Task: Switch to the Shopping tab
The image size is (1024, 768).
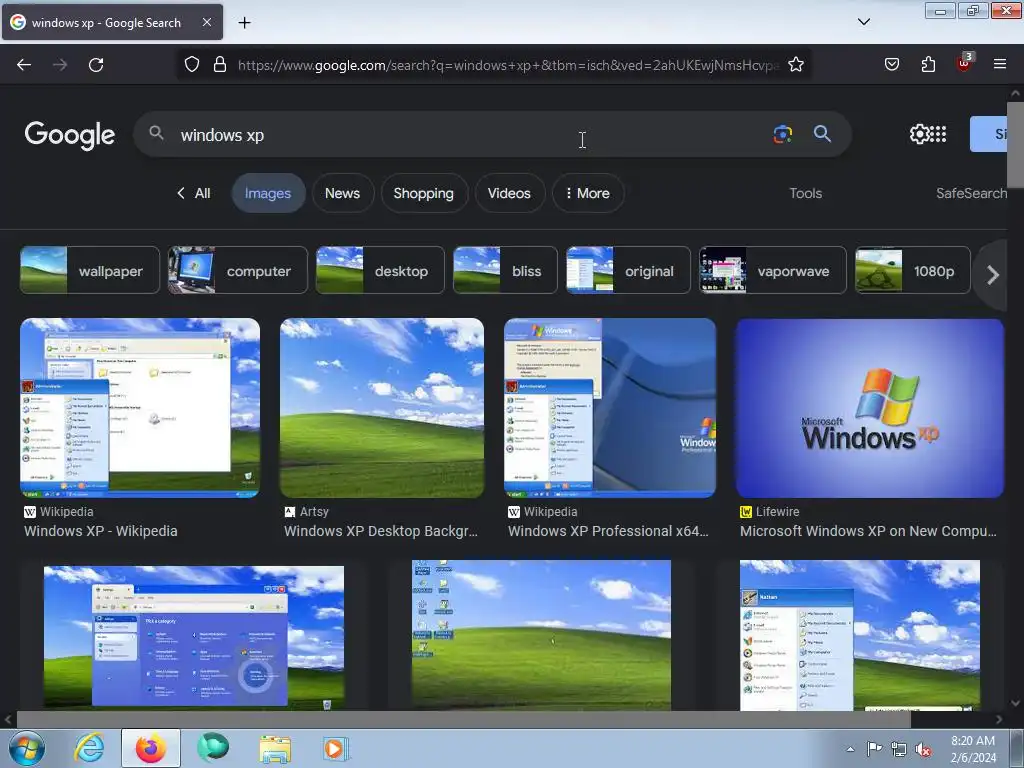Action: (x=423, y=193)
